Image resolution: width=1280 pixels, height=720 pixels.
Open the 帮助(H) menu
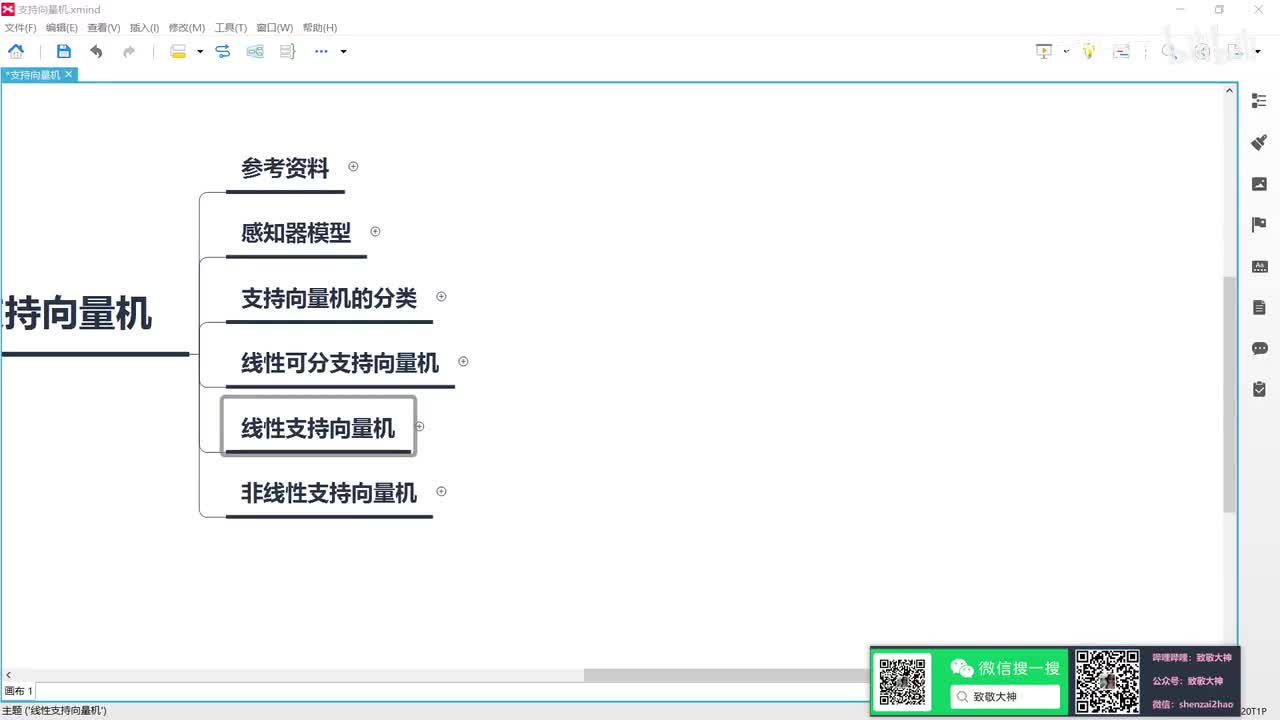319,28
